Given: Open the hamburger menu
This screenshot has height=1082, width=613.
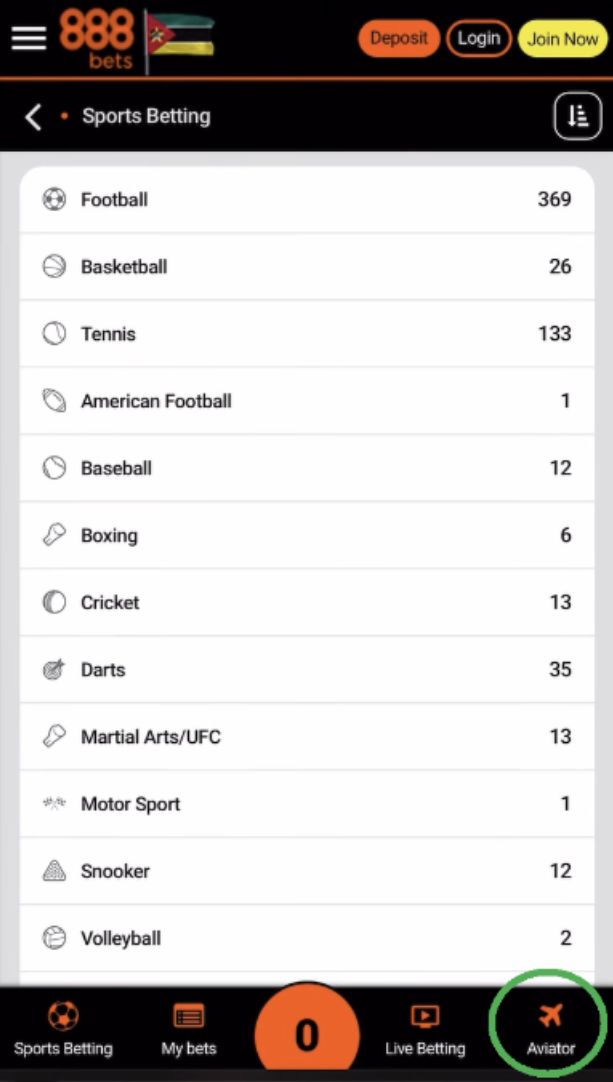Looking at the screenshot, I should [29, 38].
